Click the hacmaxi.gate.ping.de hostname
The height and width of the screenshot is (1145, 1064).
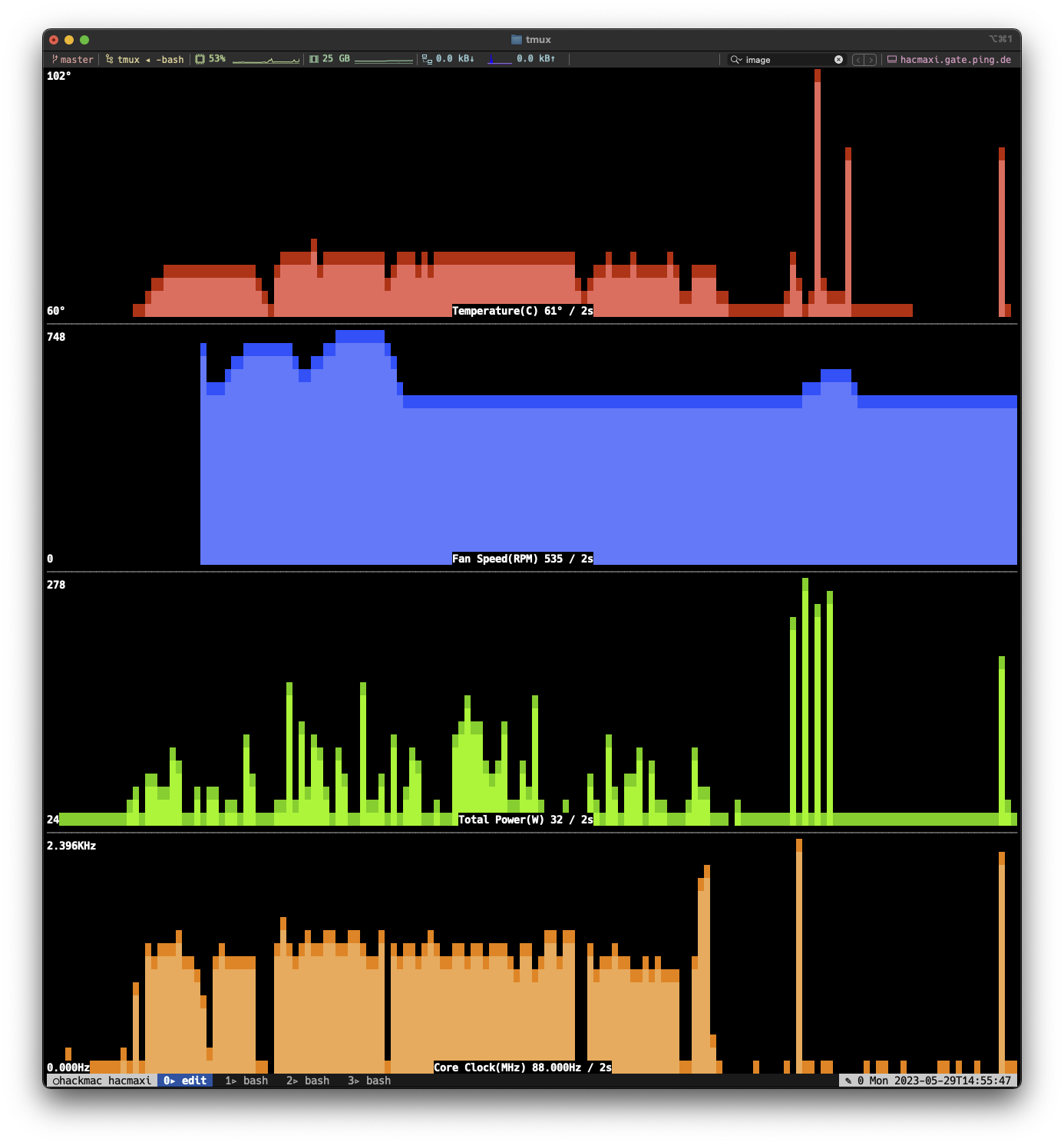tap(956, 59)
